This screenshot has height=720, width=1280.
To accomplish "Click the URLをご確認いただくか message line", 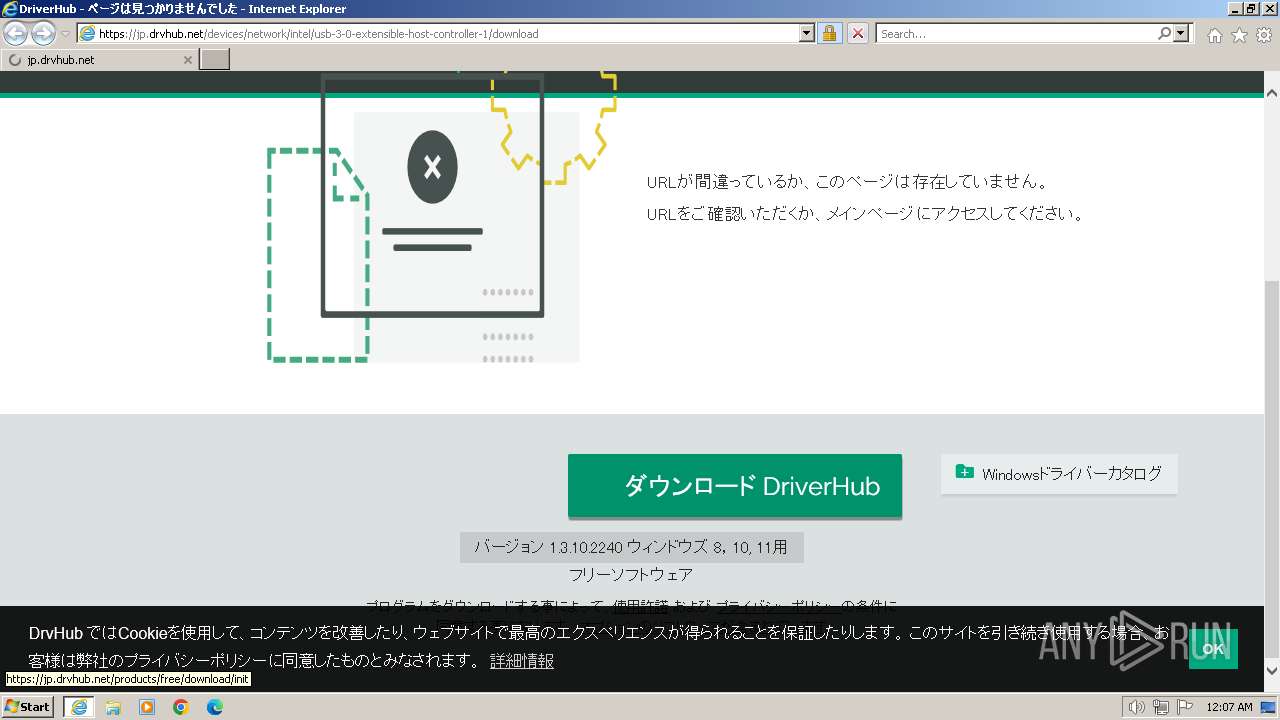I will click(x=865, y=214).
